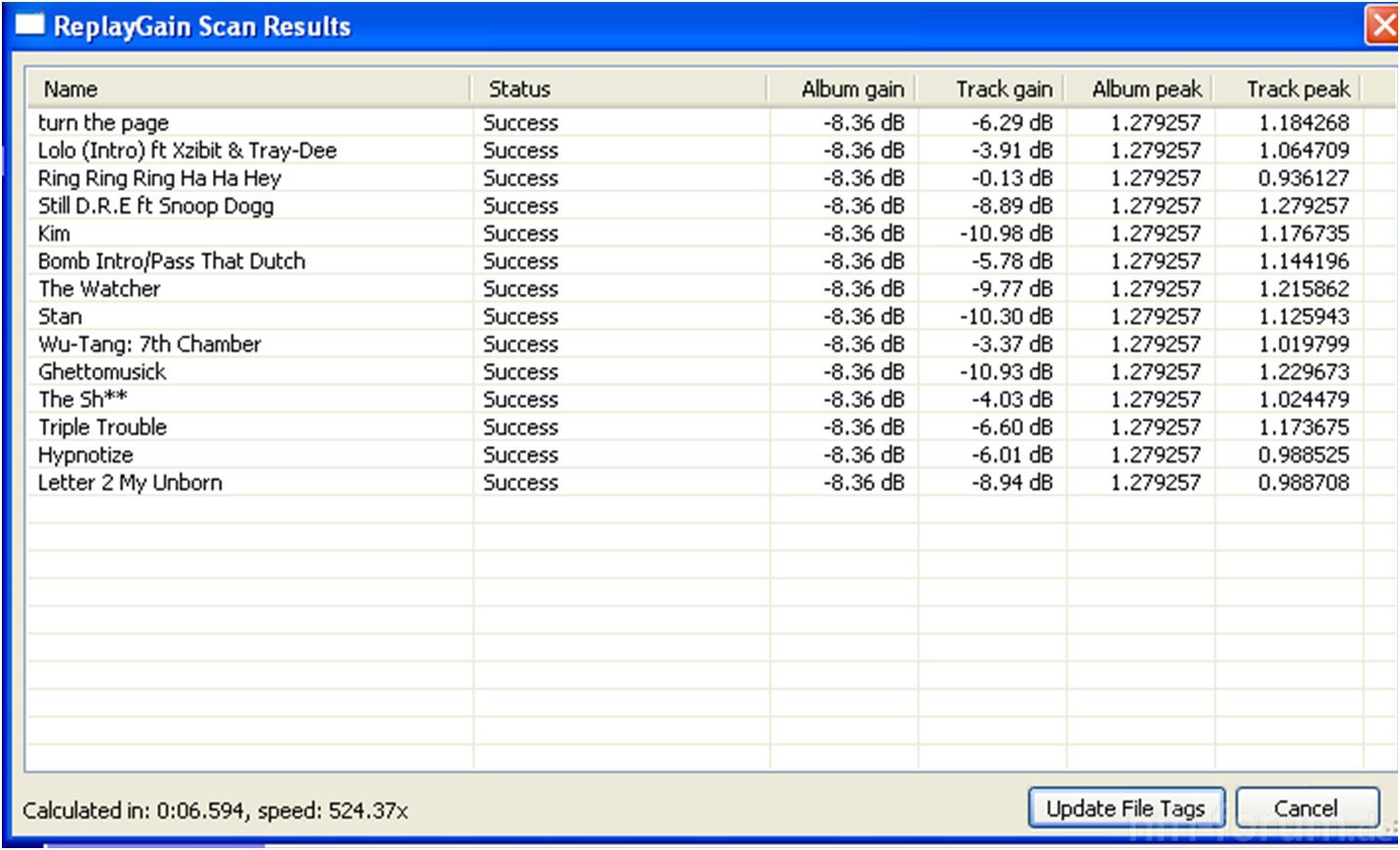Screen dimensions: 1400x850
Task: Click the Ghettomusick track entry
Action: (103, 372)
